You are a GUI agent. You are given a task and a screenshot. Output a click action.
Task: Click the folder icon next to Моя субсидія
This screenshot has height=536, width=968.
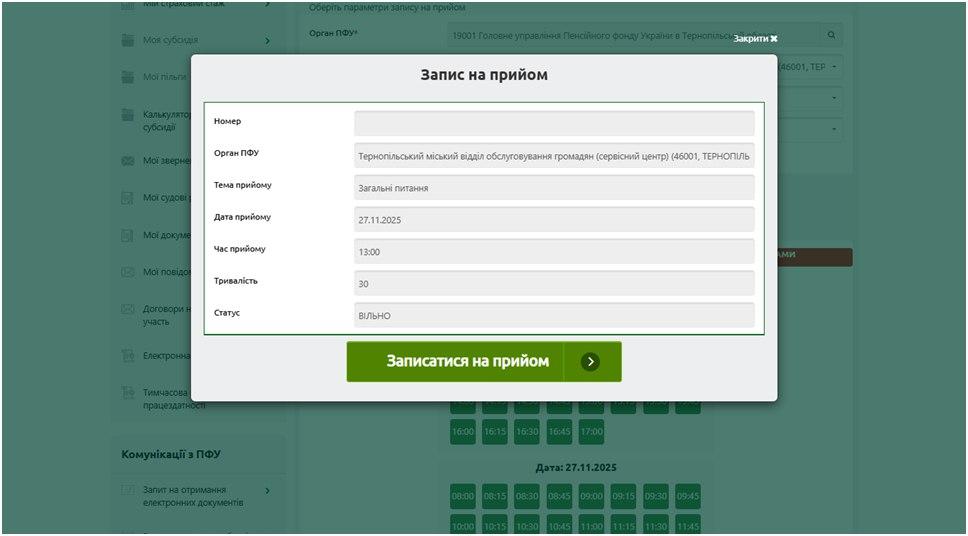coord(127,41)
